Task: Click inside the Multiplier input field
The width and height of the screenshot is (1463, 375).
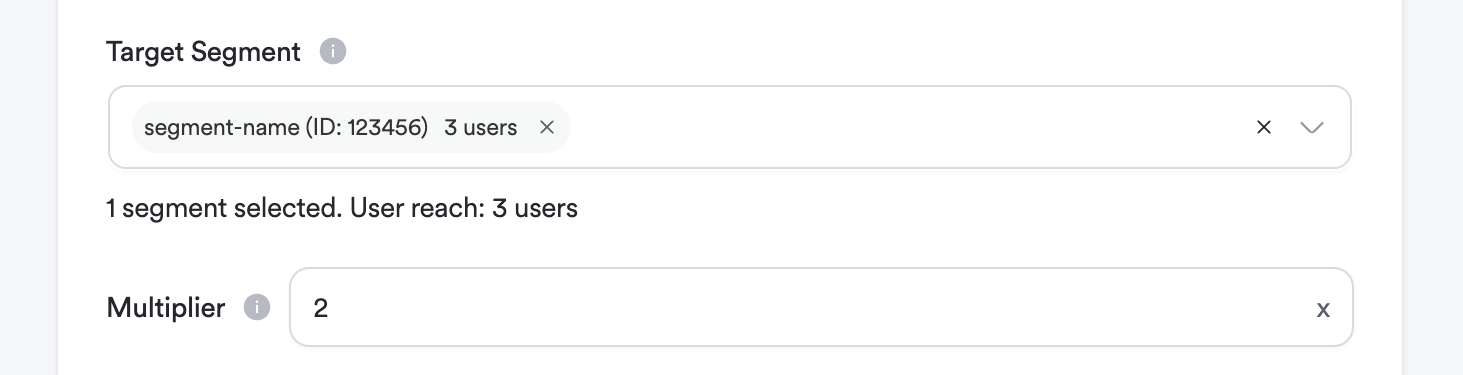Action: (x=821, y=307)
